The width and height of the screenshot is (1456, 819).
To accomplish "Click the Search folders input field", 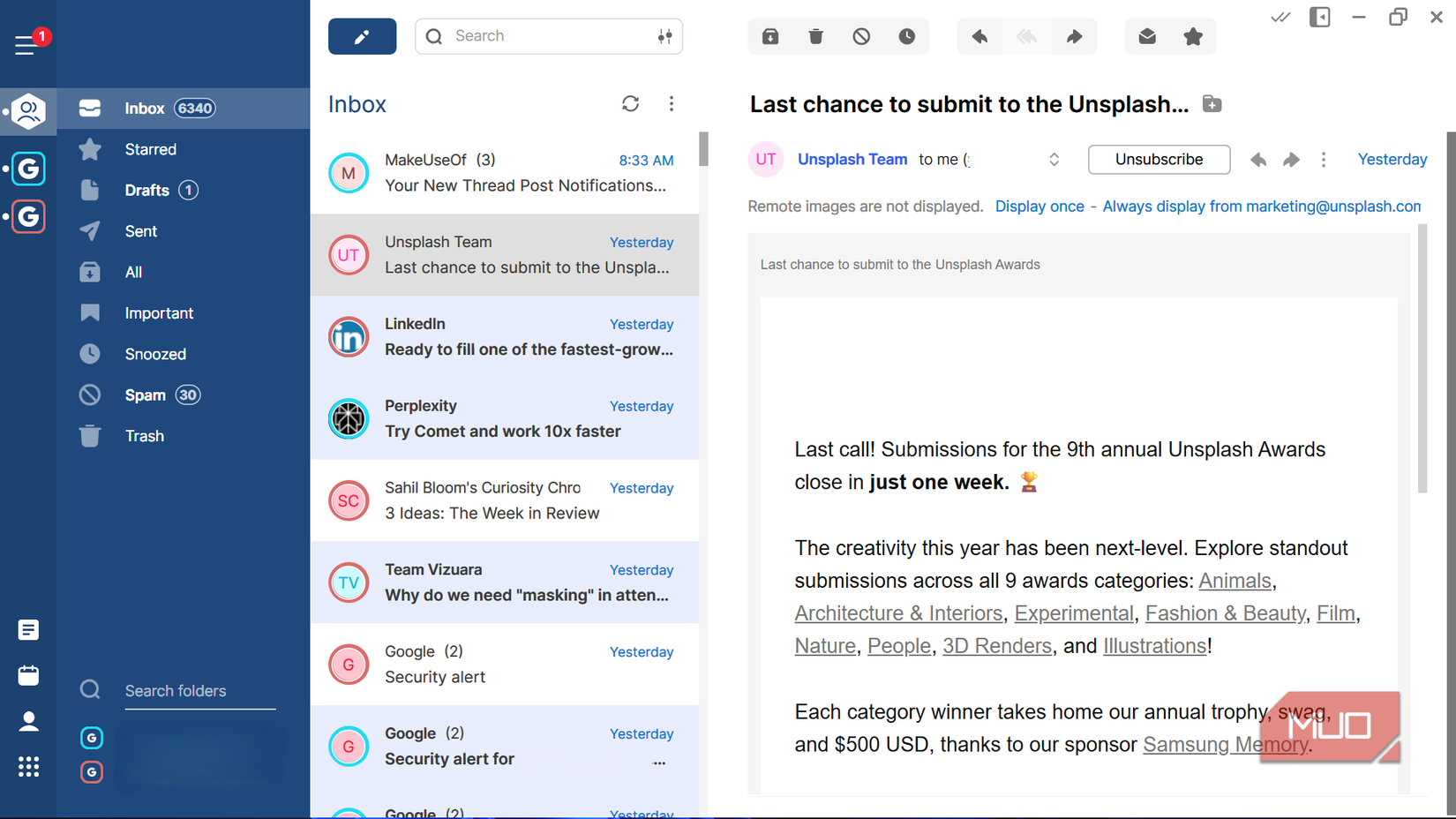I will pyautogui.click(x=199, y=690).
